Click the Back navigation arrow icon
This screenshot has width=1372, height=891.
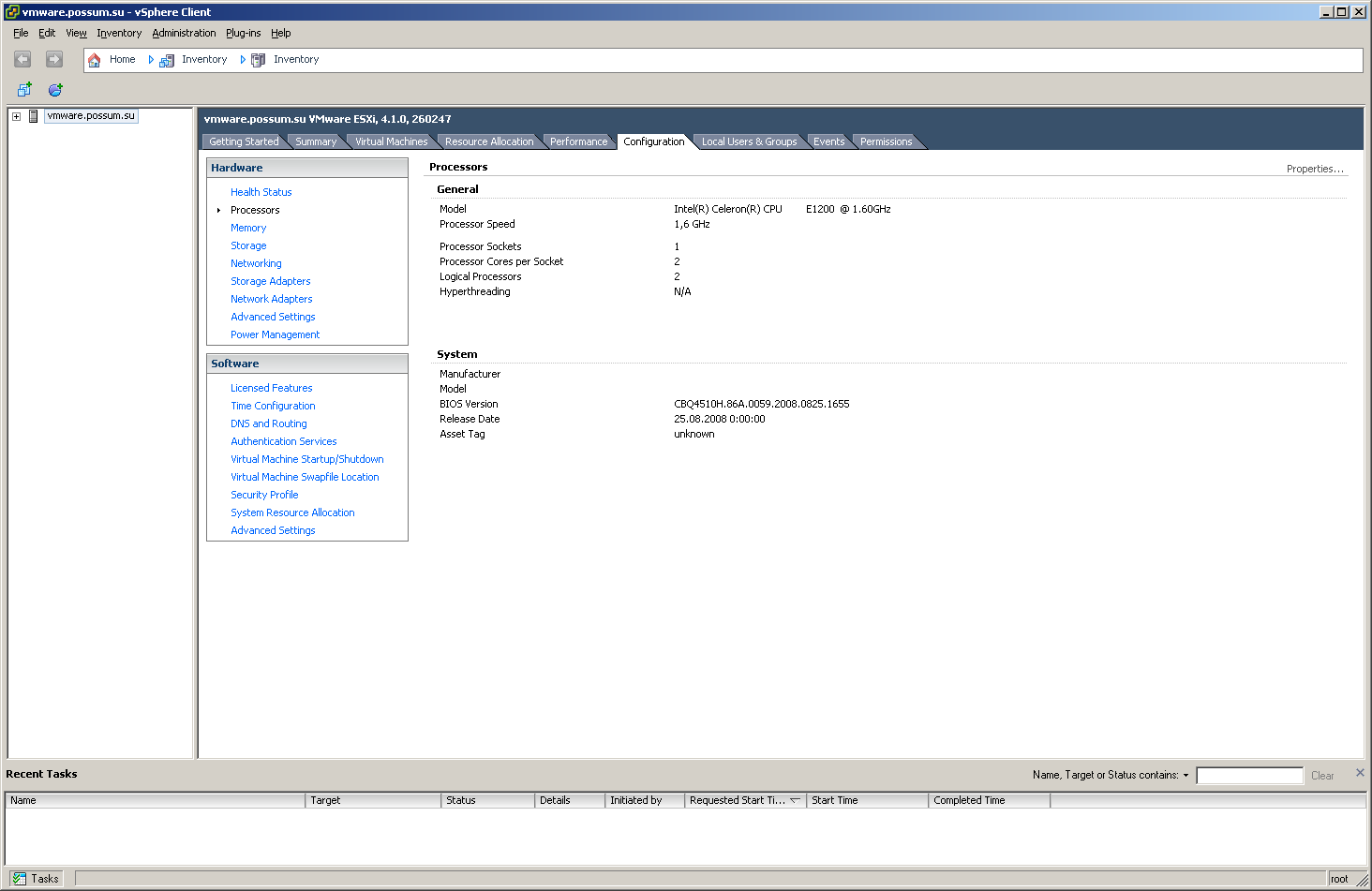tap(22, 59)
